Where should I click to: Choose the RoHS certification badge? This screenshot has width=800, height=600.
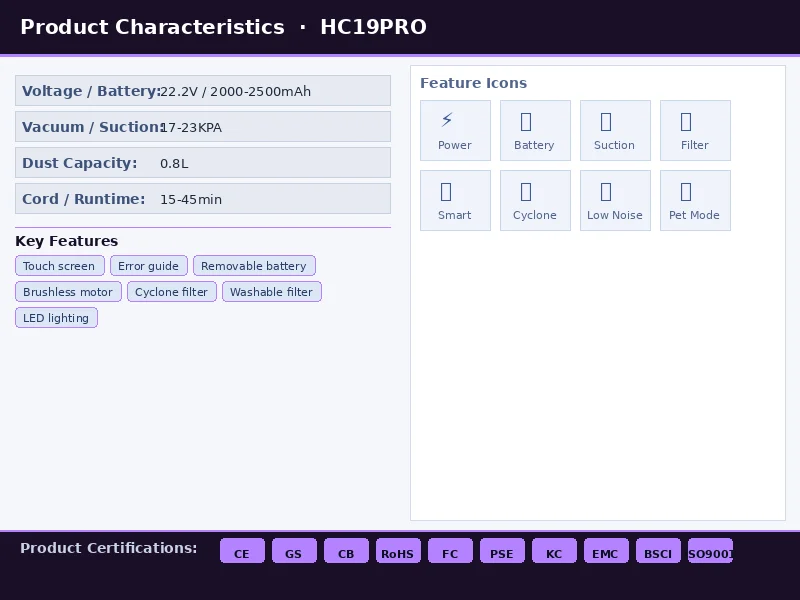(x=398, y=551)
